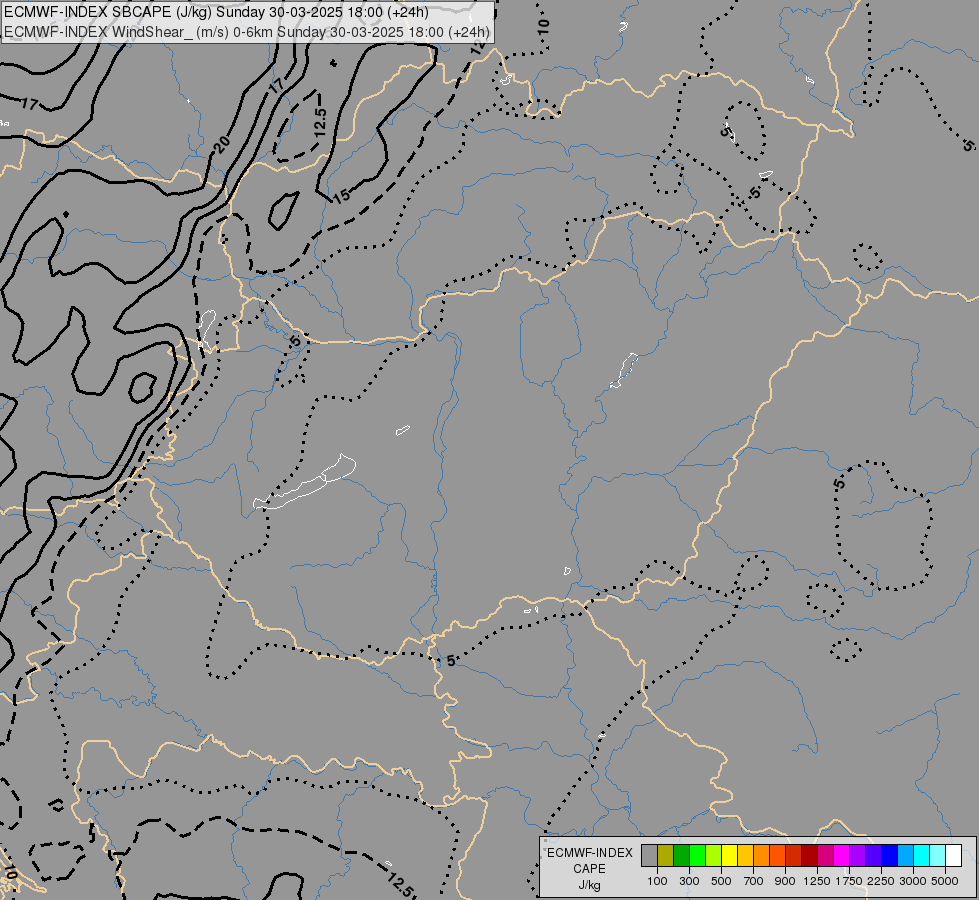
Task: Click the dark red swatch before 1250
Action: (x=809, y=855)
